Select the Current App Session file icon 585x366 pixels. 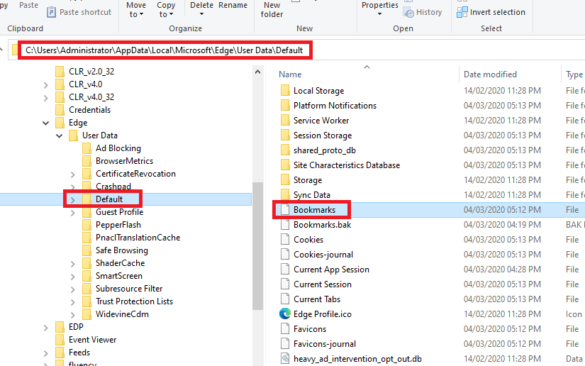click(285, 269)
